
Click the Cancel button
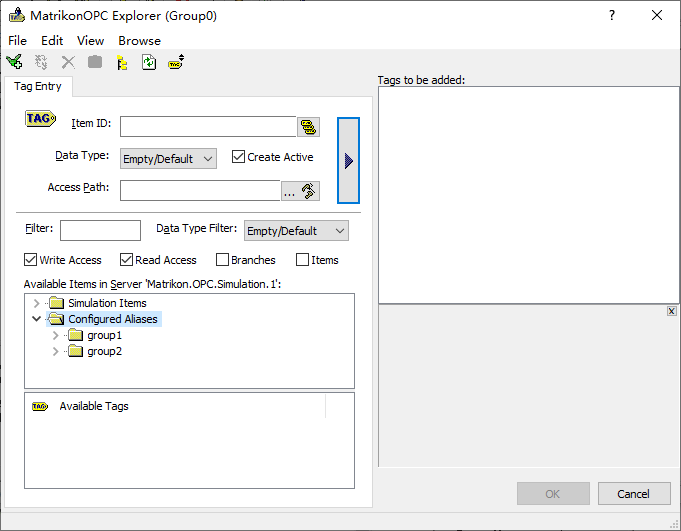pyautogui.click(x=634, y=494)
